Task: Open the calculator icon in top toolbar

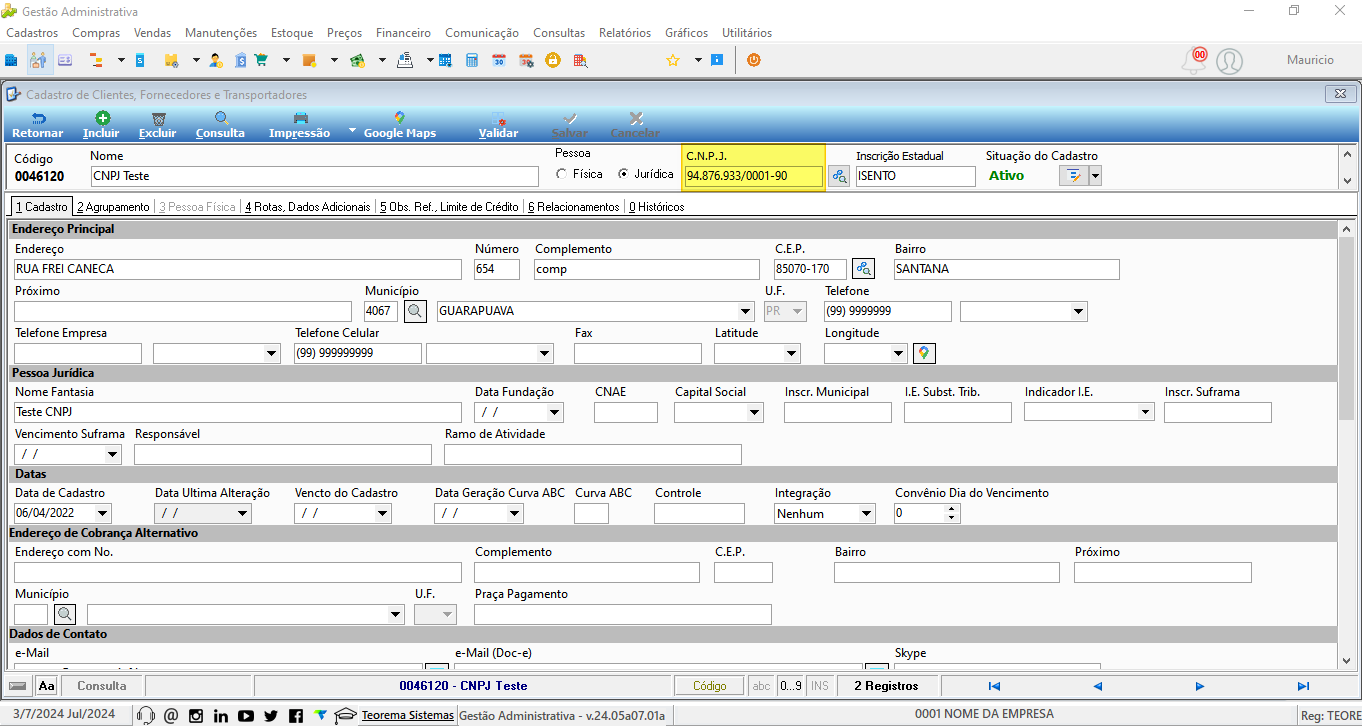Action: click(472, 60)
